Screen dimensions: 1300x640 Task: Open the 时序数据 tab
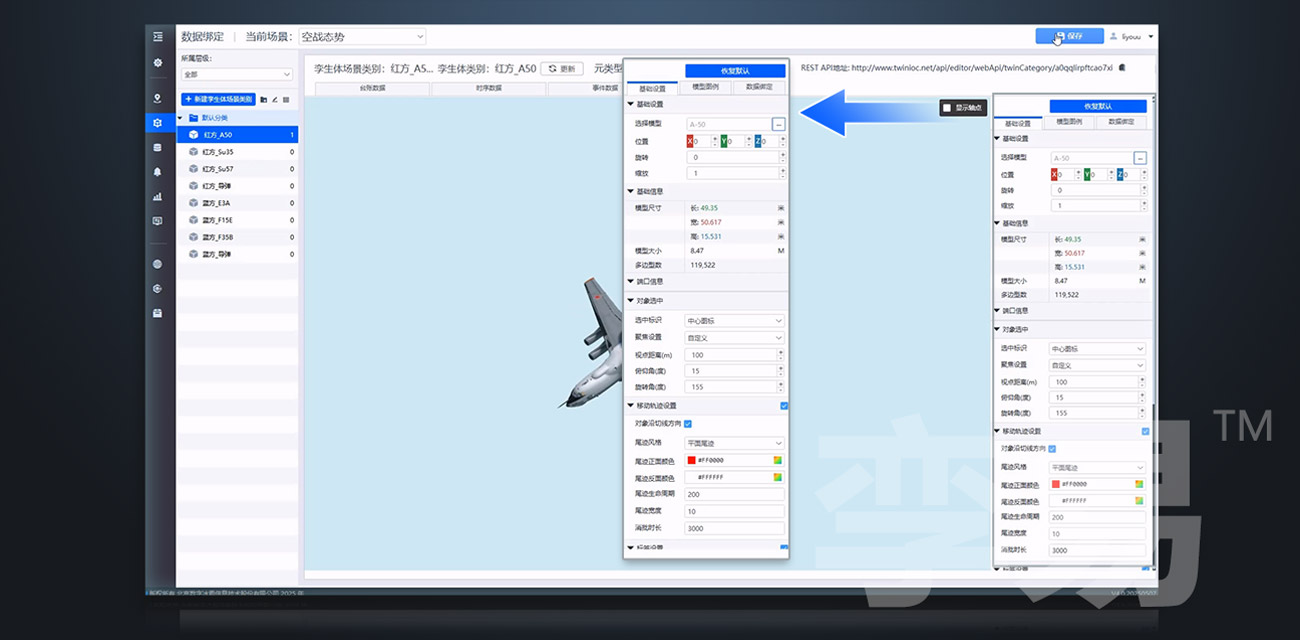click(x=489, y=88)
